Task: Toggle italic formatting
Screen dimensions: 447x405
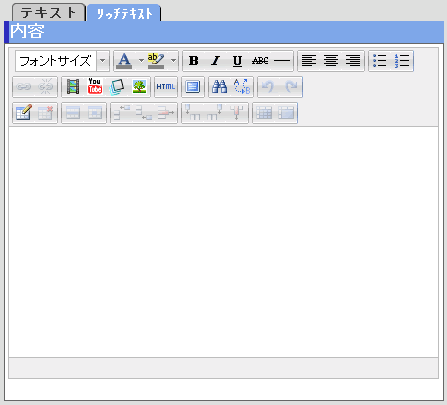Action: click(216, 61)
